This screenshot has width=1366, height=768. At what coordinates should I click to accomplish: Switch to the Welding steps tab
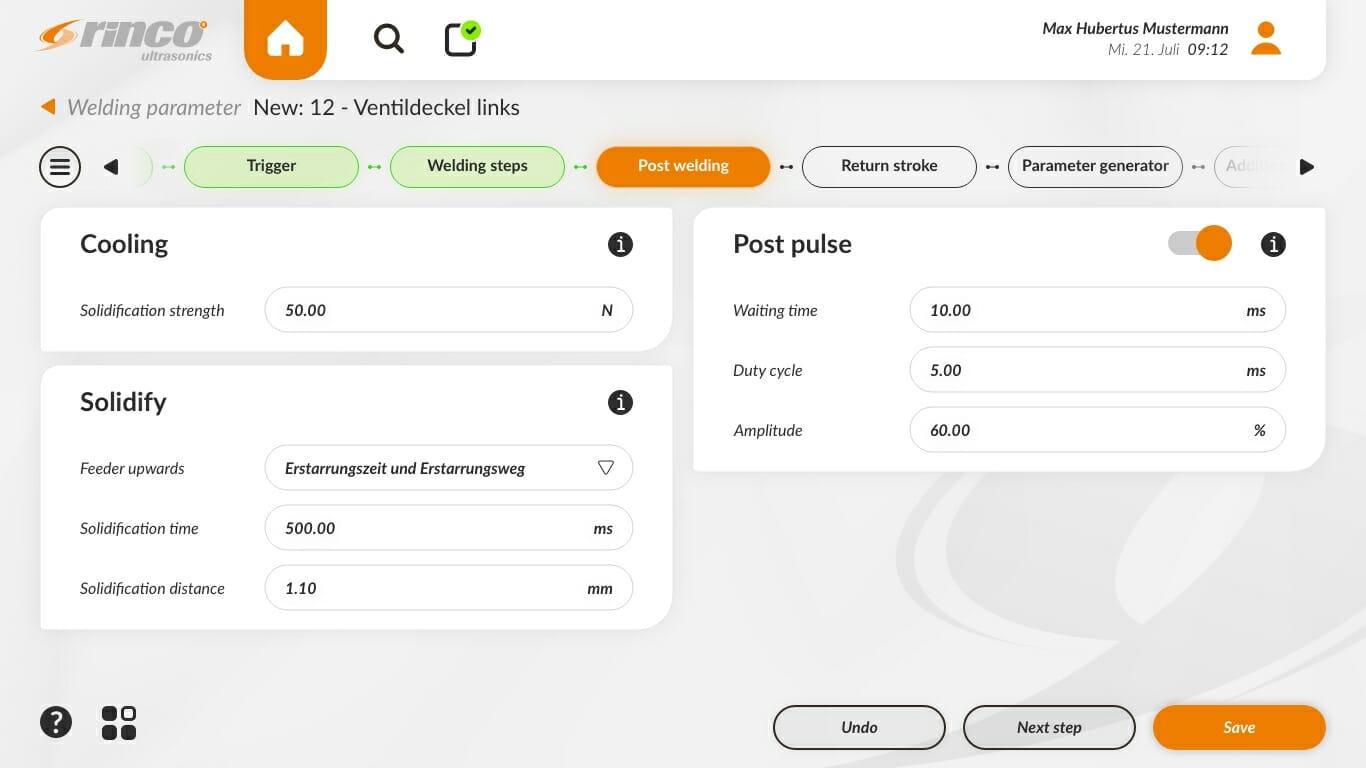tap(477, 166)
